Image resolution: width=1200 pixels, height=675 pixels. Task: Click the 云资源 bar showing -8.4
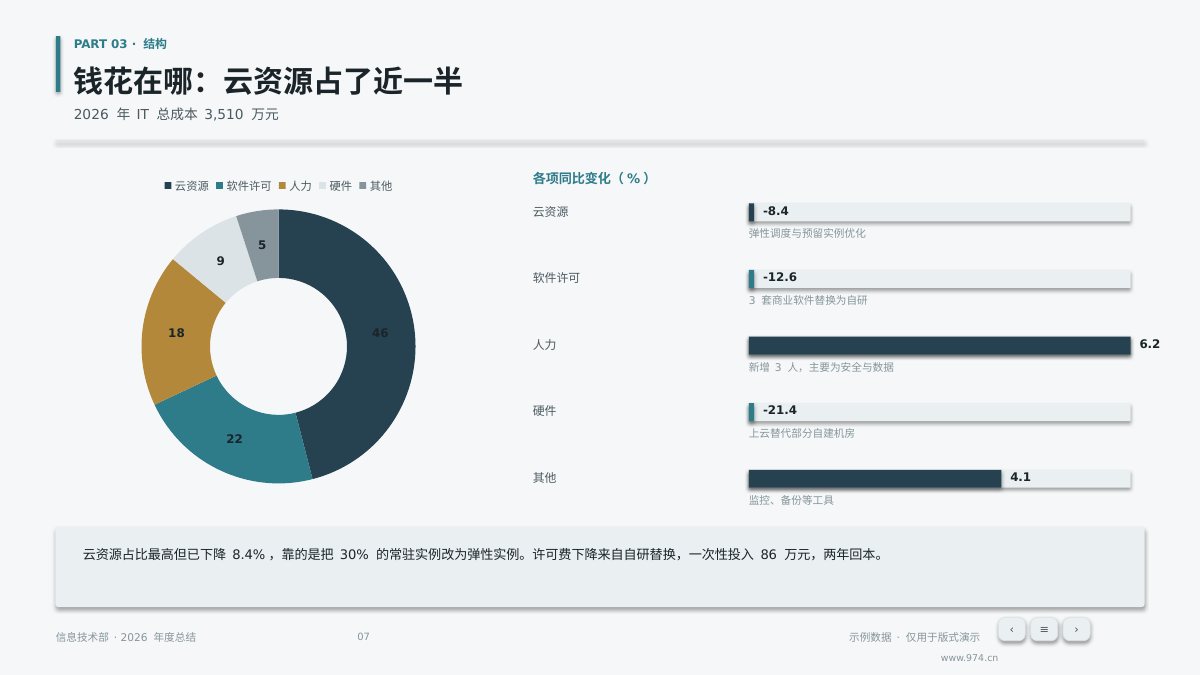(x=940, y=212)
